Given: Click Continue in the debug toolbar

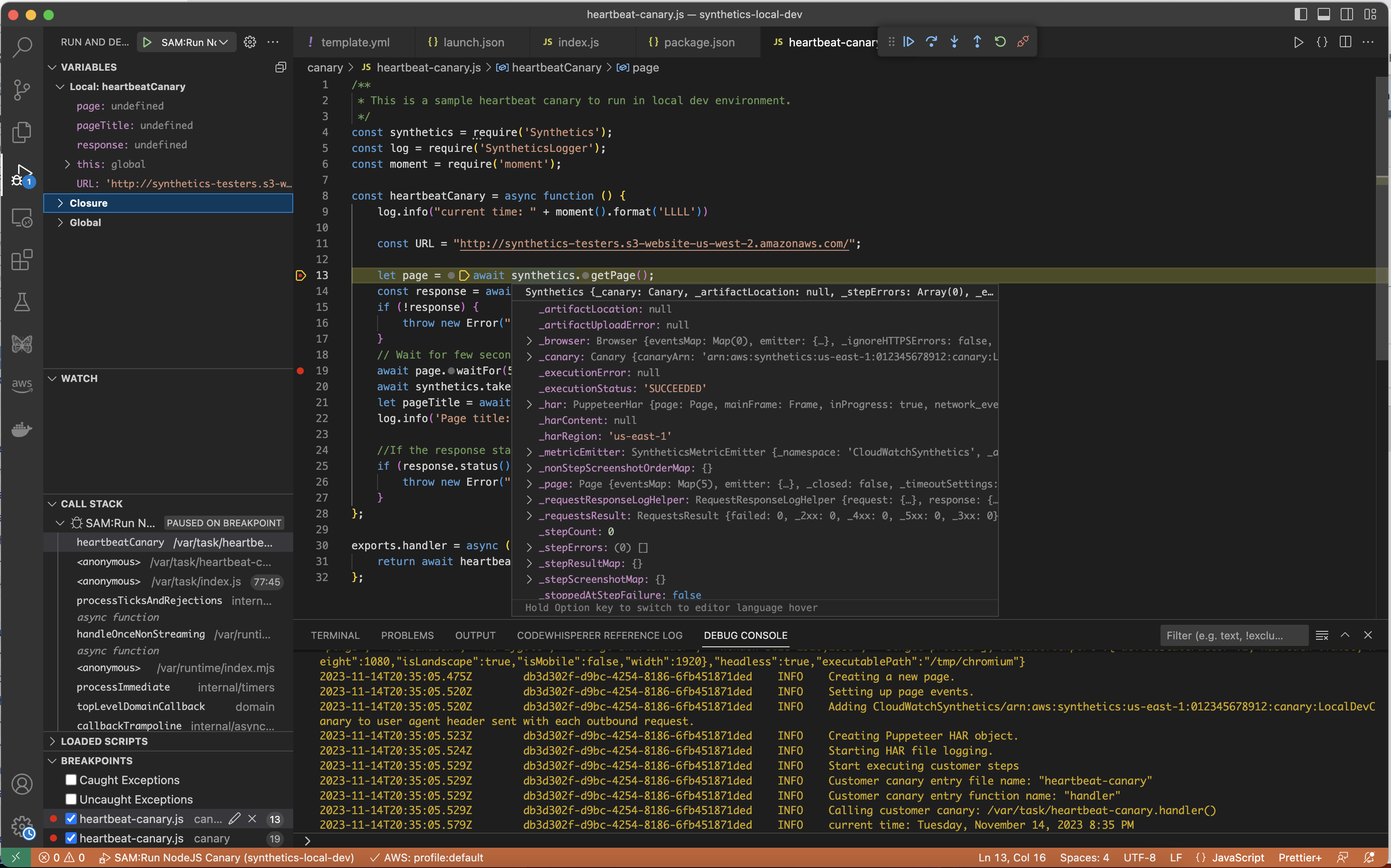Looking at the screenshot, I should pyautogui.click(x=909, y=42).
